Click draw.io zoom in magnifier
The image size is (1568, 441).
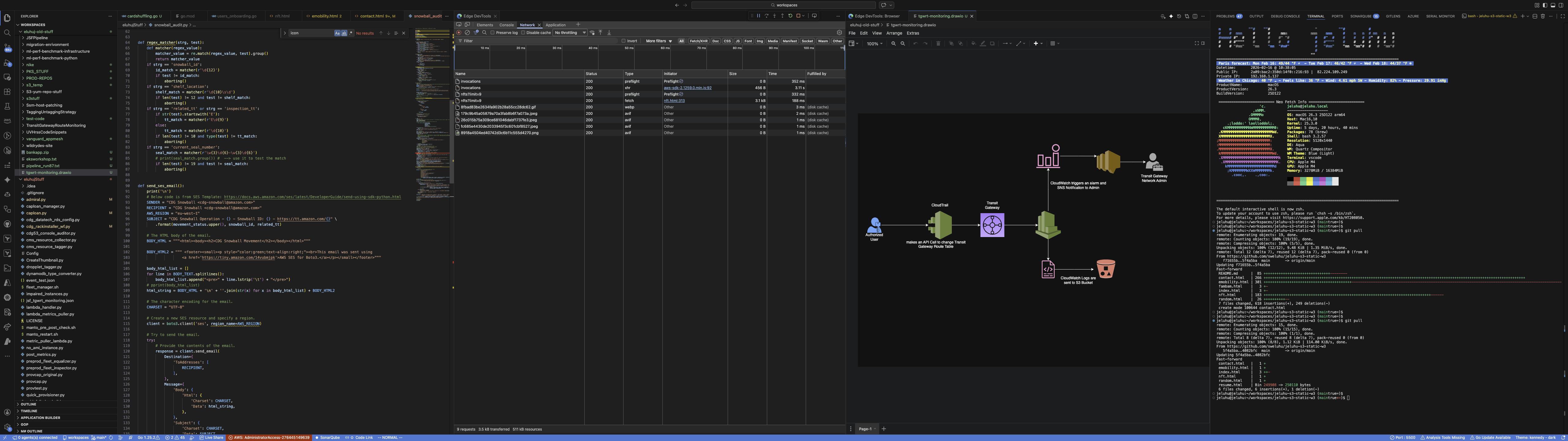click(x=894, y=43)
